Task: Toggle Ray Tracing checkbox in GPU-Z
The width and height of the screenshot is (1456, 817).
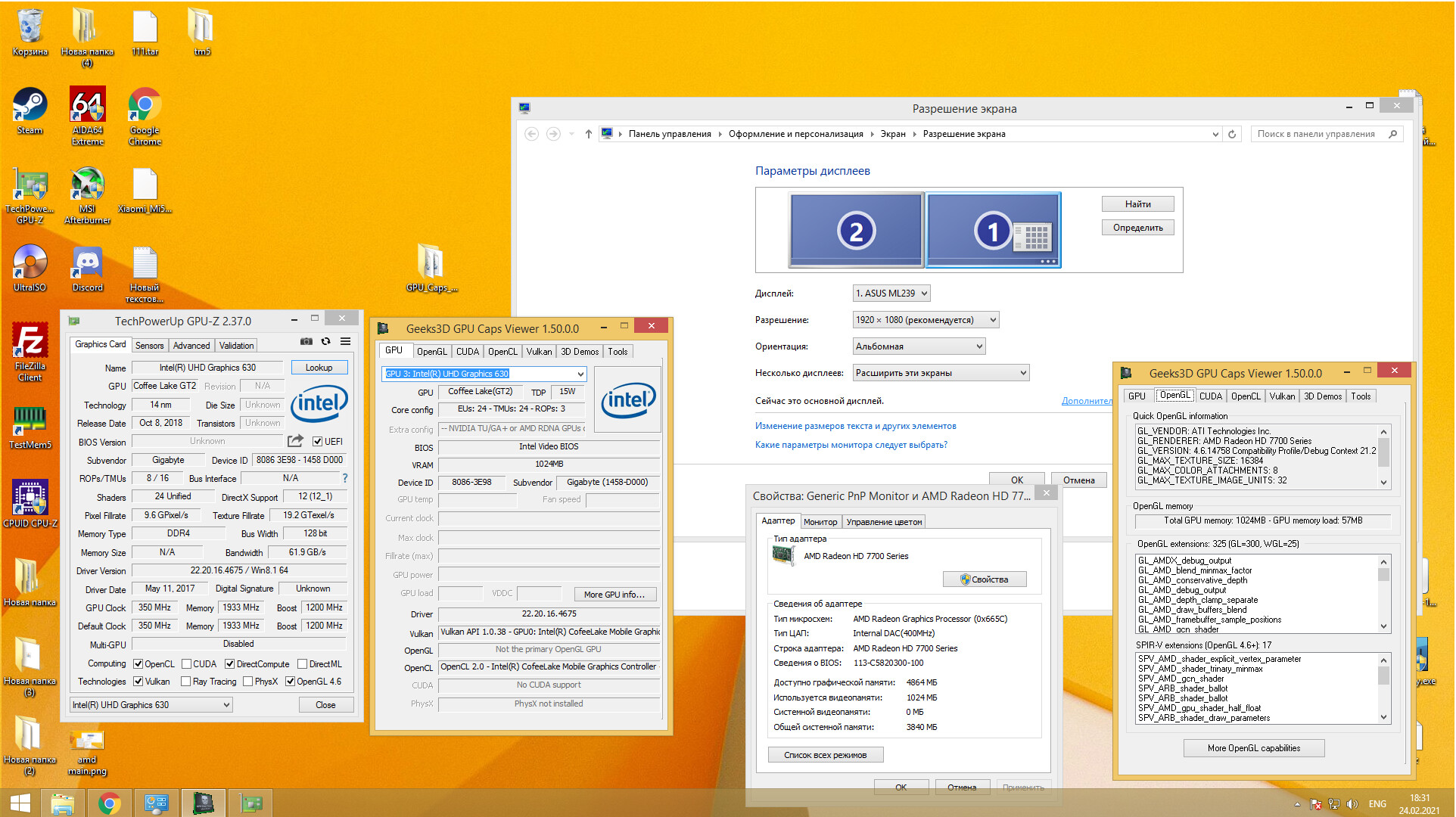Action: [186, 682]
